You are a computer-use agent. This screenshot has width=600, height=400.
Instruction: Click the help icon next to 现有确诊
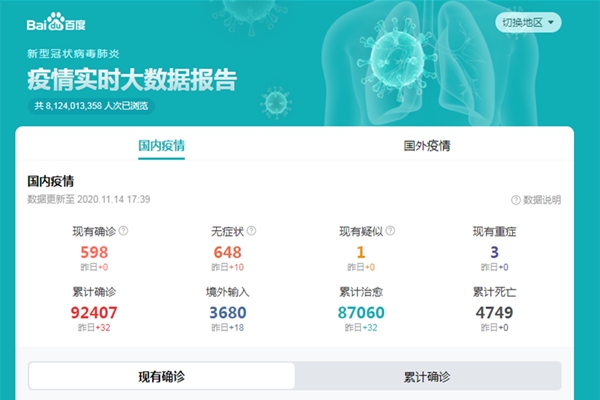123,231
